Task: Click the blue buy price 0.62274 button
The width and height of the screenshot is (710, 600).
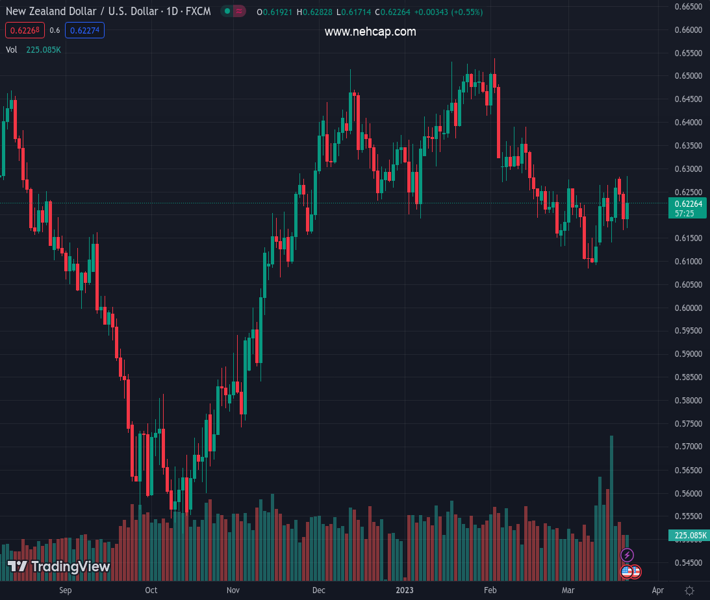Action: coord(84,31)
